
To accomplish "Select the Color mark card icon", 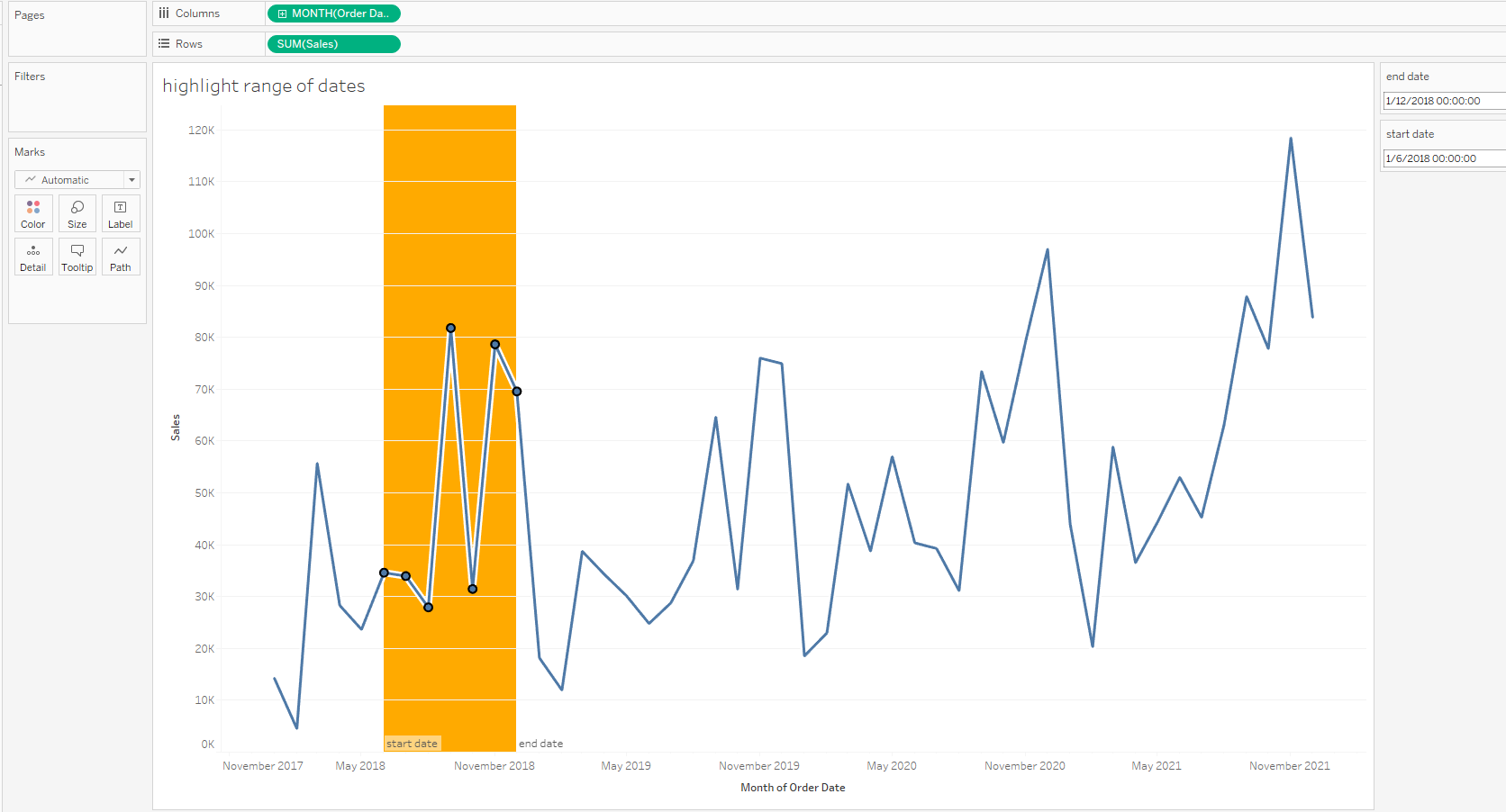I will pos(32,213).
